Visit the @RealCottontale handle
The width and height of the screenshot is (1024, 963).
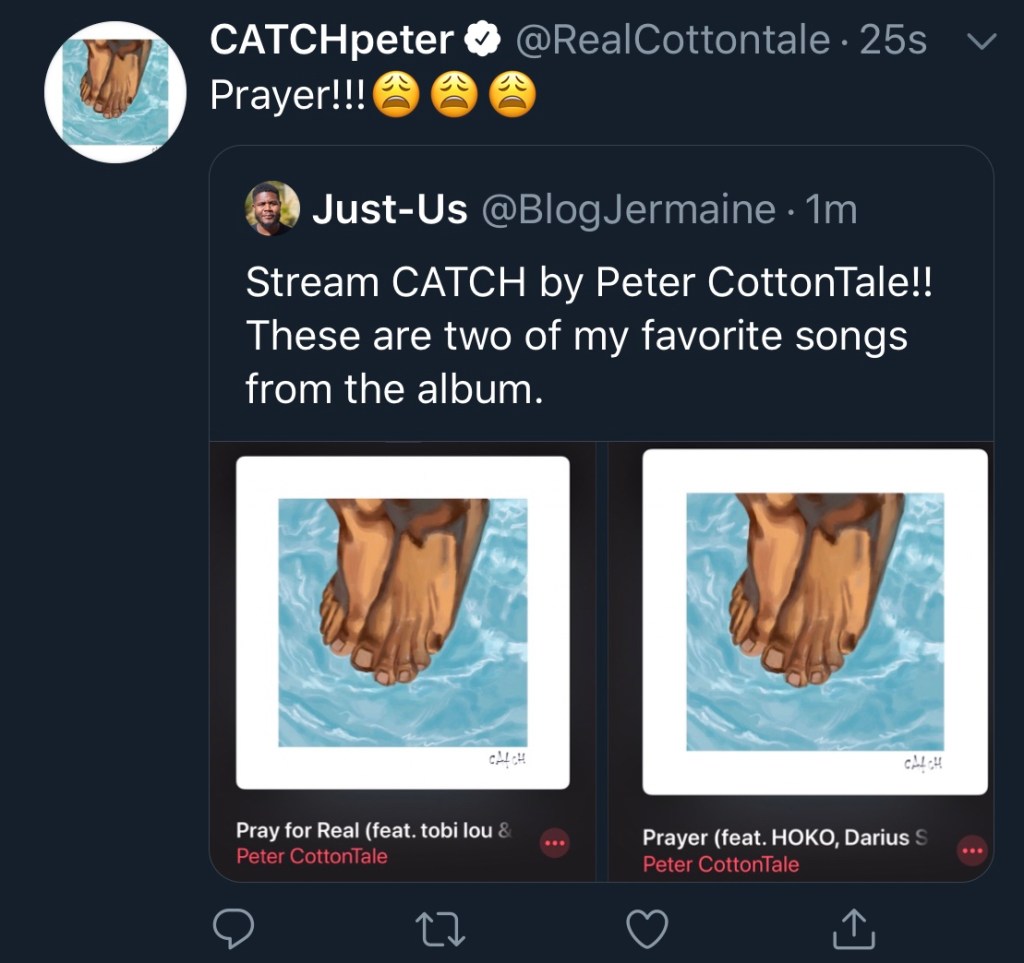[x=671, y=41]
